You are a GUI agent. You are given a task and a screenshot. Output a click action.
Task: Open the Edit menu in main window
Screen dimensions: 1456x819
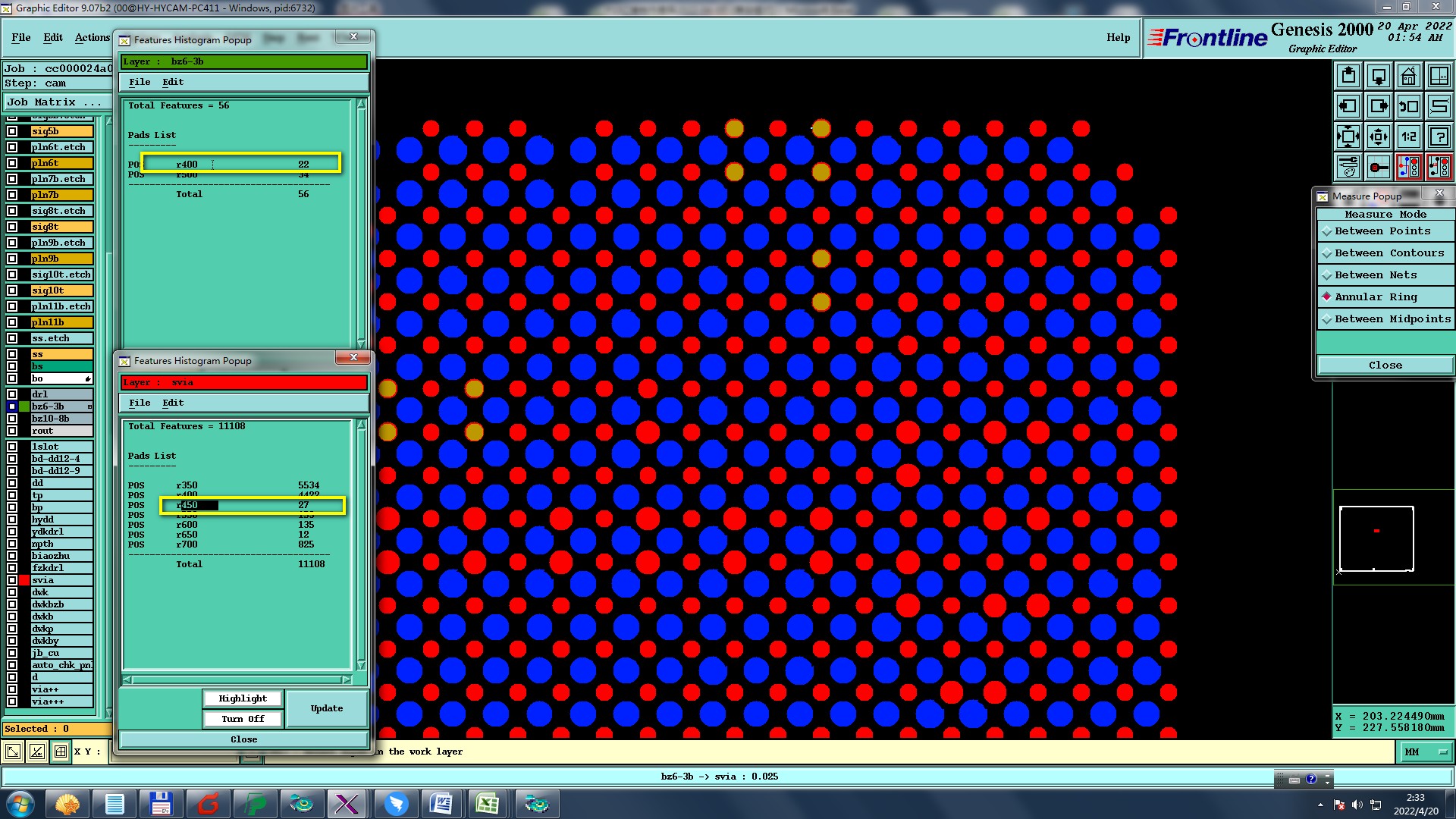[x=53, y=37]
